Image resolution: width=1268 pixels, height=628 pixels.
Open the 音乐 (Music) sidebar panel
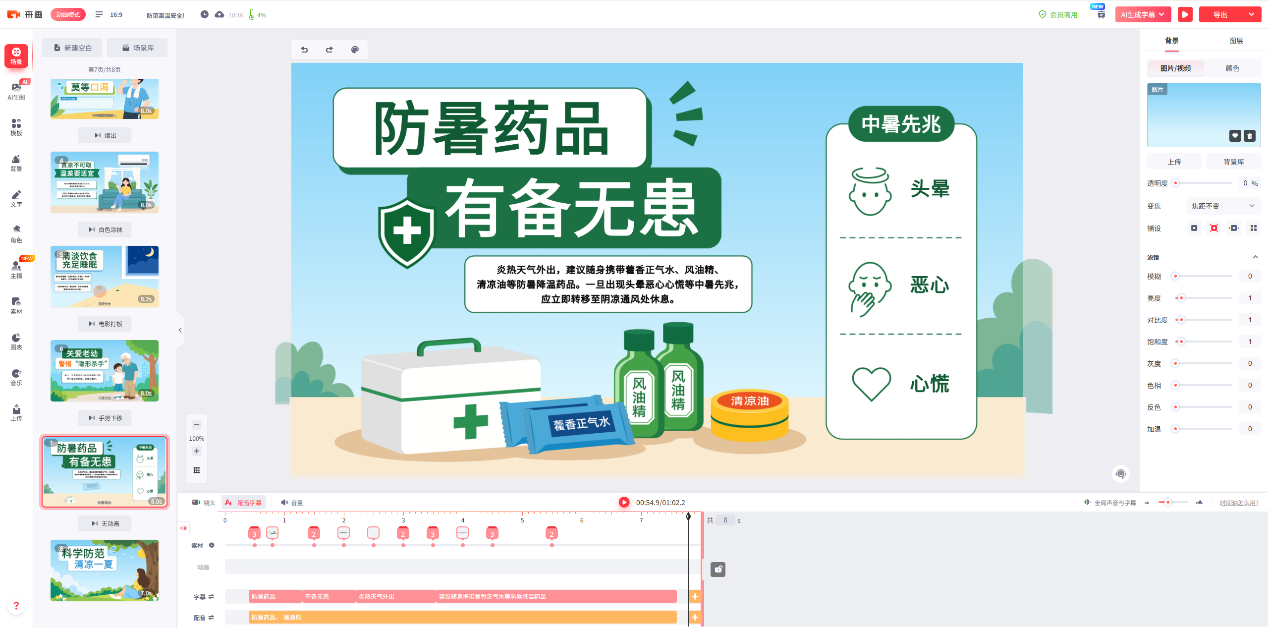pos(16,377)
